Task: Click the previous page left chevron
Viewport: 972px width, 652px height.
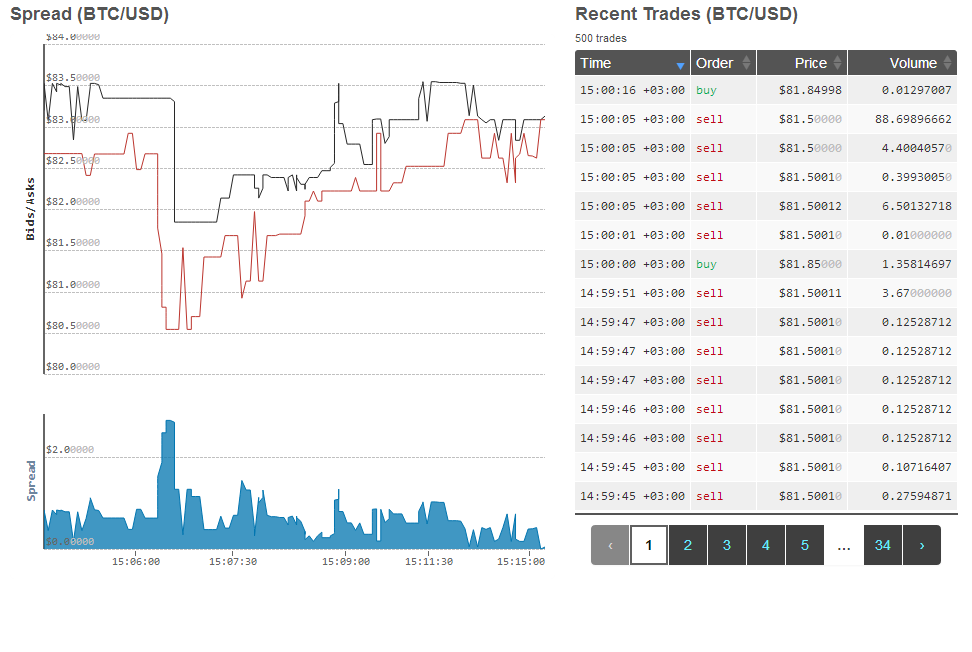Action: [x=610, y=545]
